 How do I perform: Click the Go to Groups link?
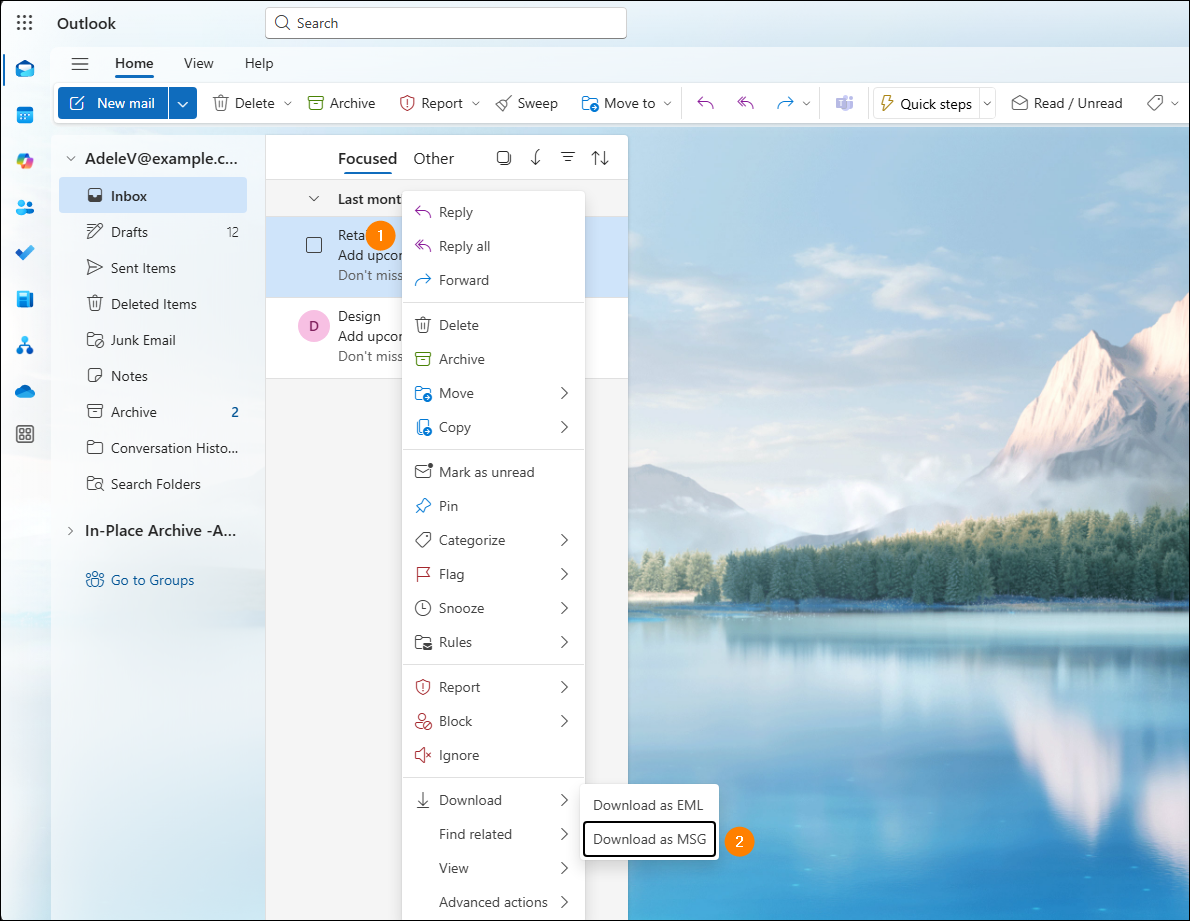[152, 580]
